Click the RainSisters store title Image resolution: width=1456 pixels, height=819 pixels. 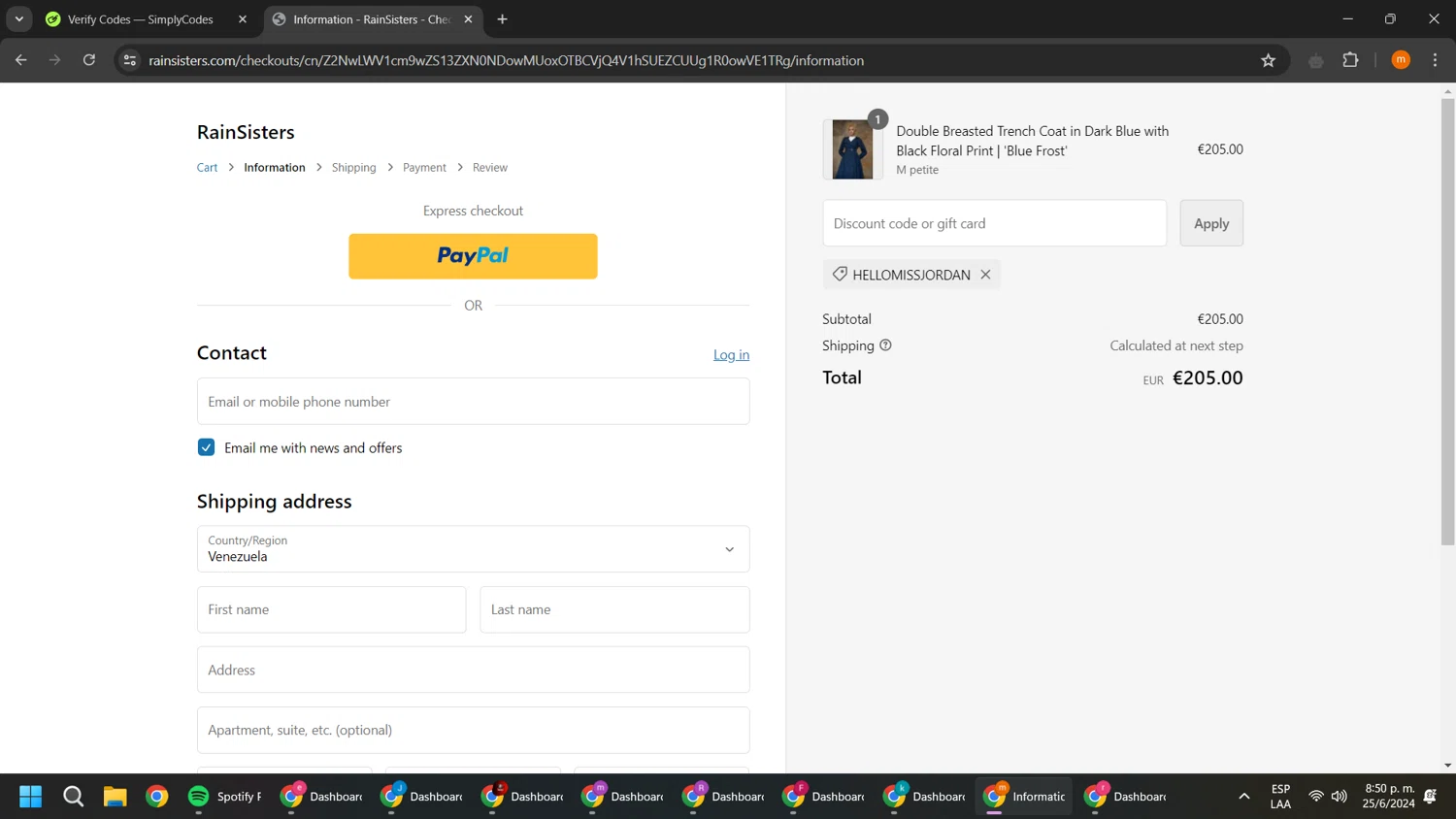point(246,132)
